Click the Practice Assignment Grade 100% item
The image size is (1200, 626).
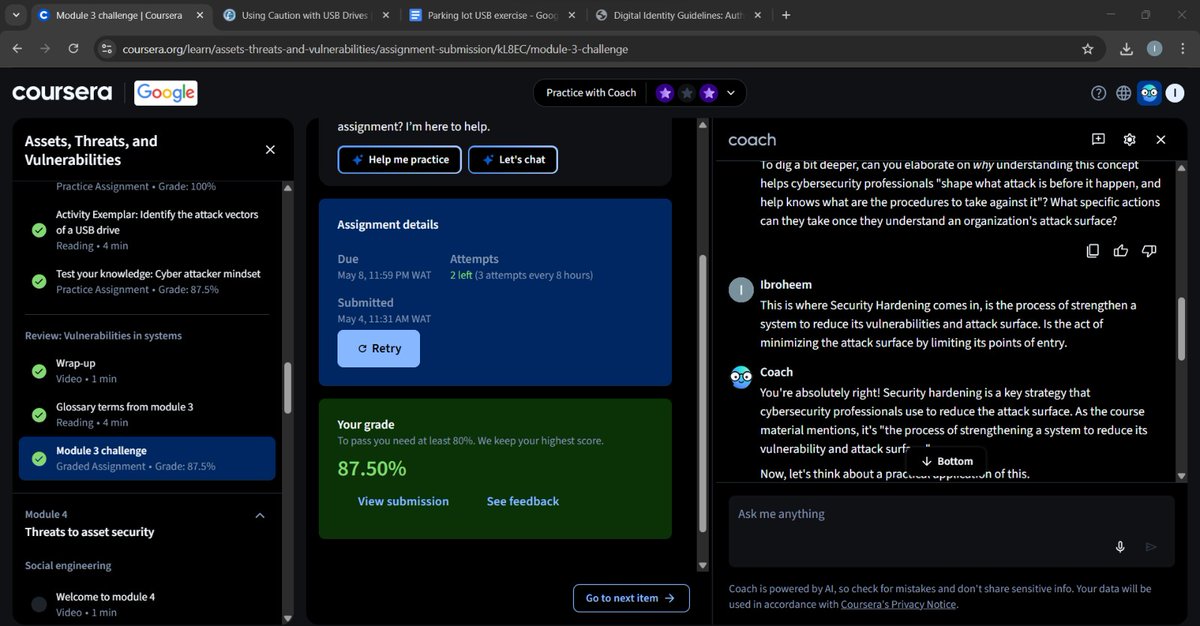pyautogui.click(x=136, y=186)
